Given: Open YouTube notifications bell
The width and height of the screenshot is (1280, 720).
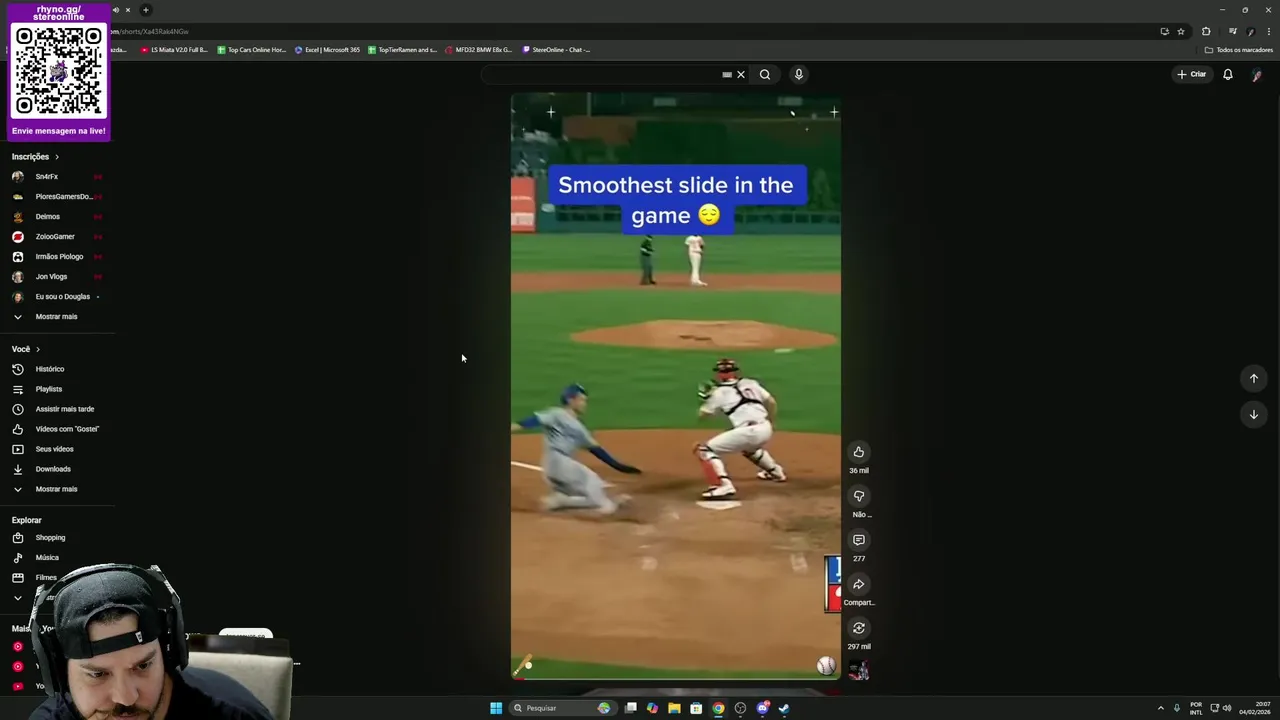Looking at the screenshot, I should tap(1228, 74).
